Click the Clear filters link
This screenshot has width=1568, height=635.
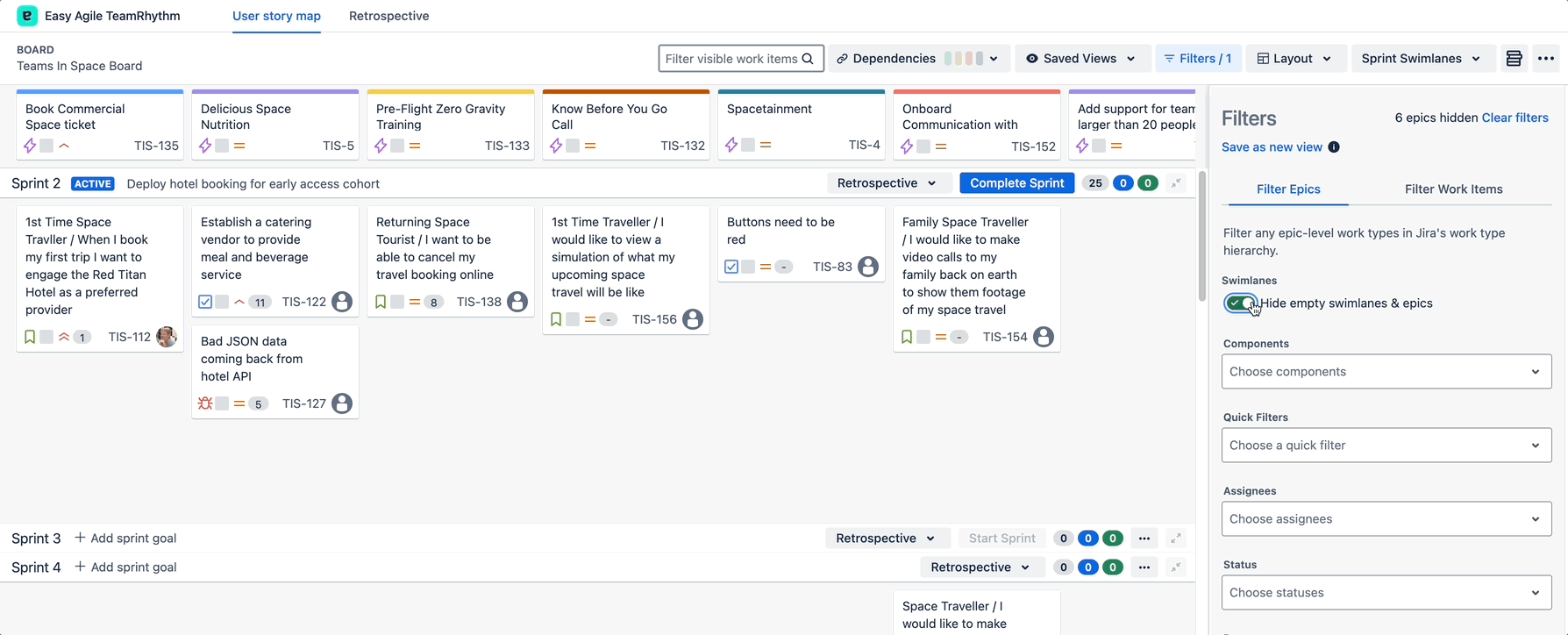tap(1515, 118)
